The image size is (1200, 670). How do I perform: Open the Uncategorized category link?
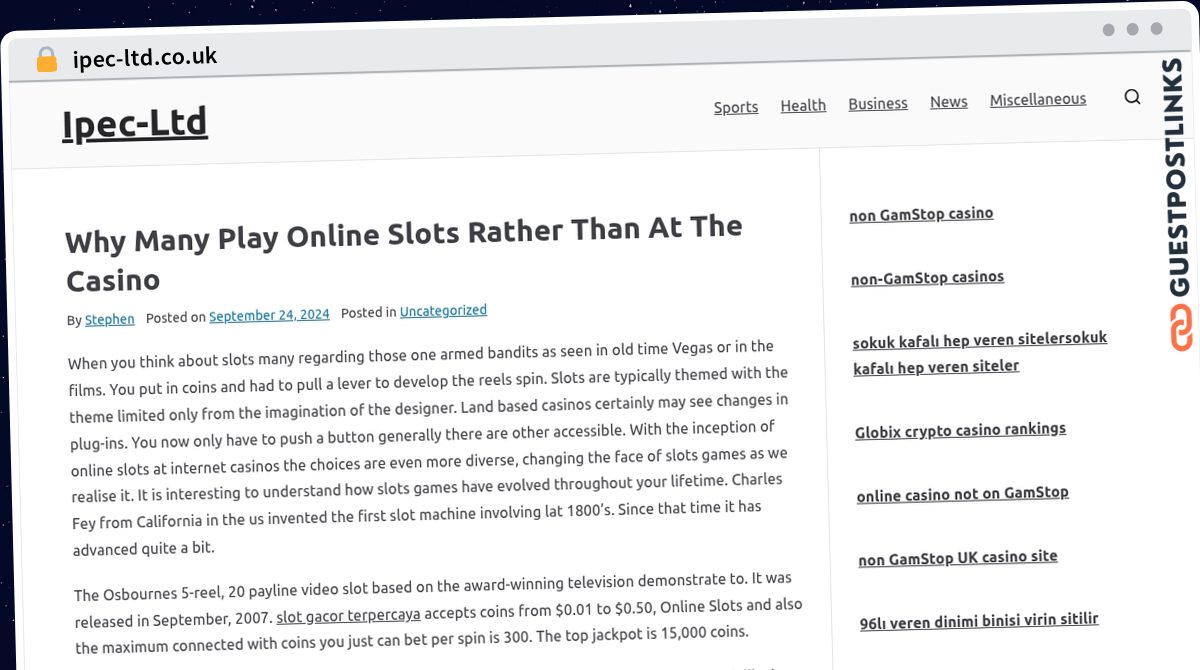(443, 311)
